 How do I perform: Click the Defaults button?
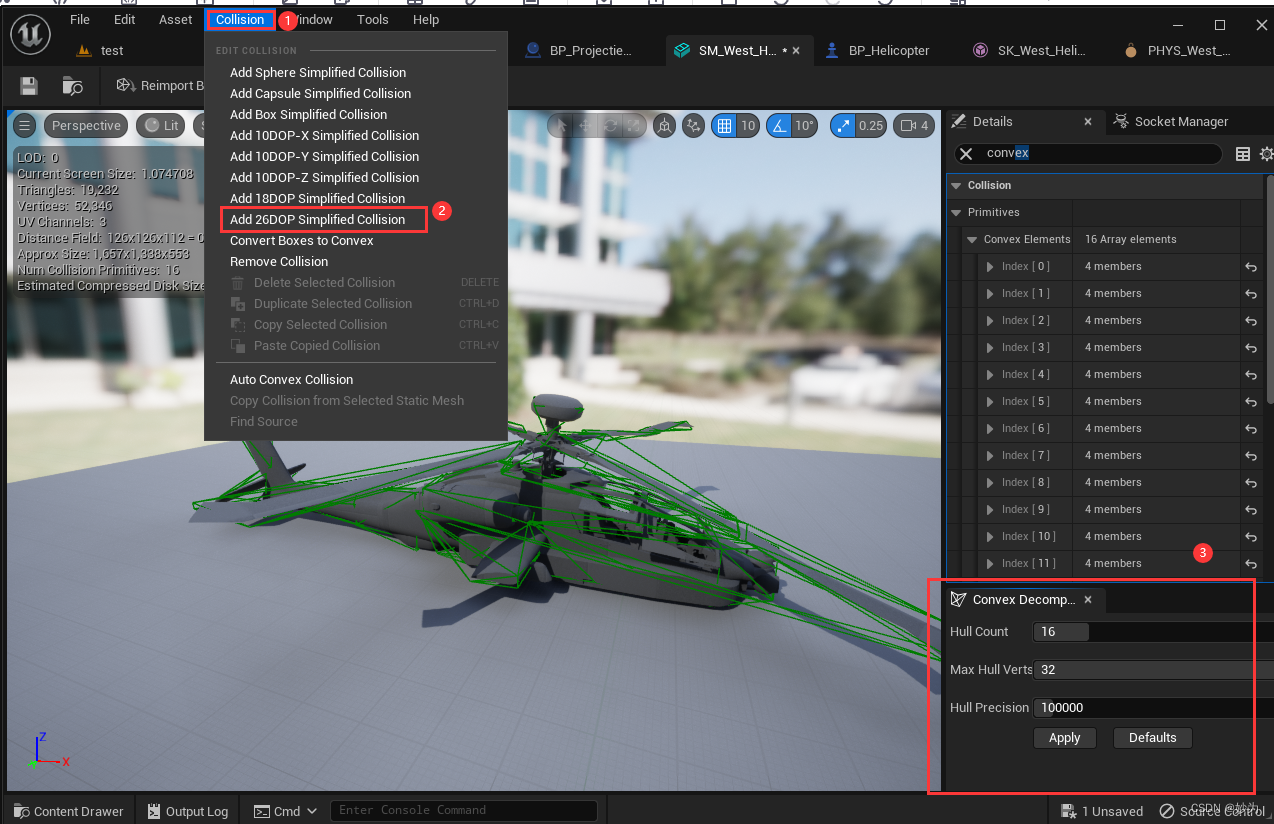1152,737
